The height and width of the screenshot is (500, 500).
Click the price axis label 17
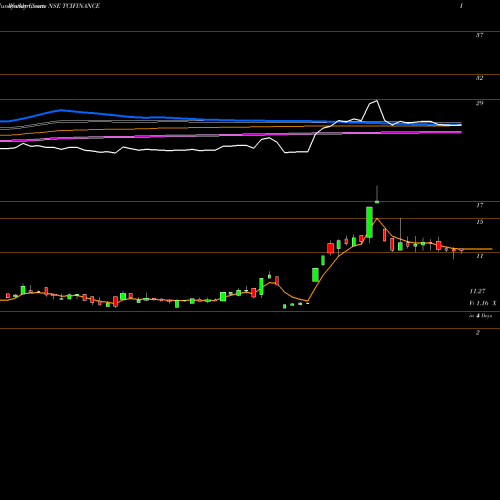pos(479,205)
